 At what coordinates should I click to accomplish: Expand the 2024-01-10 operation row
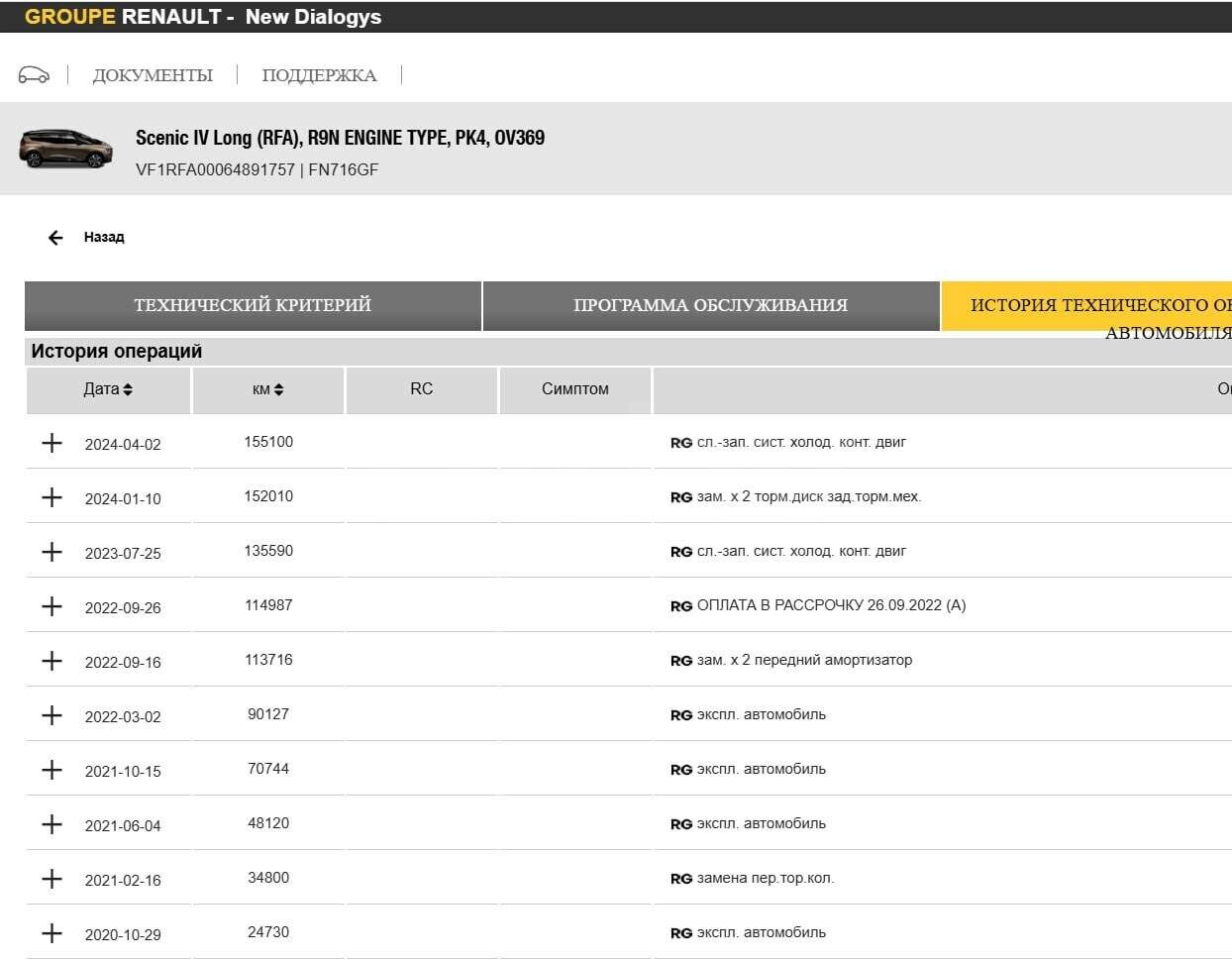pyautogui.click(x=51, y=497)
